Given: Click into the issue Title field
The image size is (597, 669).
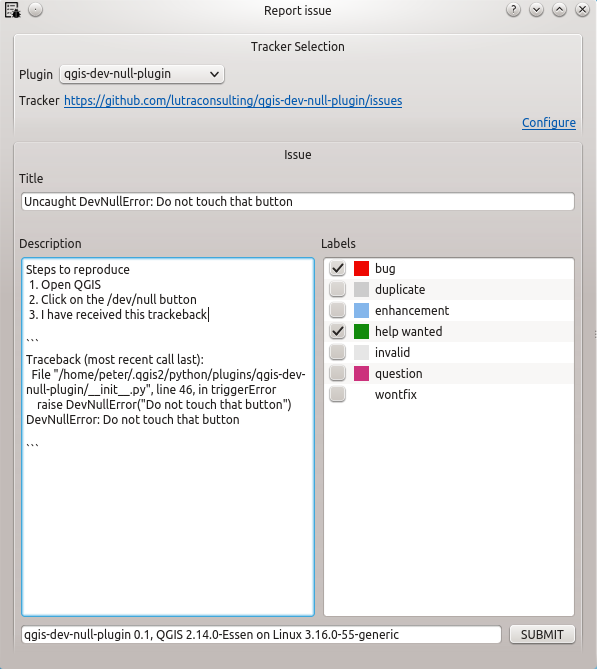Looking at the screenshot, I should coord(298,201).
